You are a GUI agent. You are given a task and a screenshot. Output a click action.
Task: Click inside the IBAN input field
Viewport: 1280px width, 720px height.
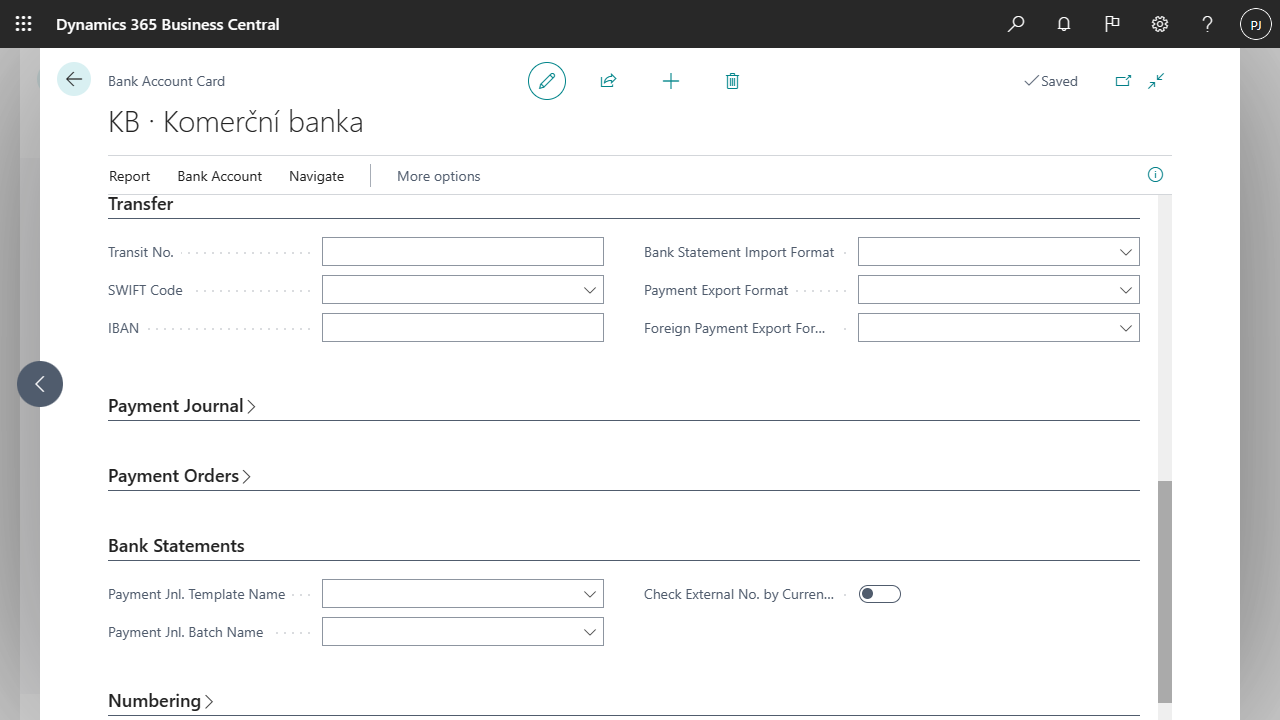[462, 327]
